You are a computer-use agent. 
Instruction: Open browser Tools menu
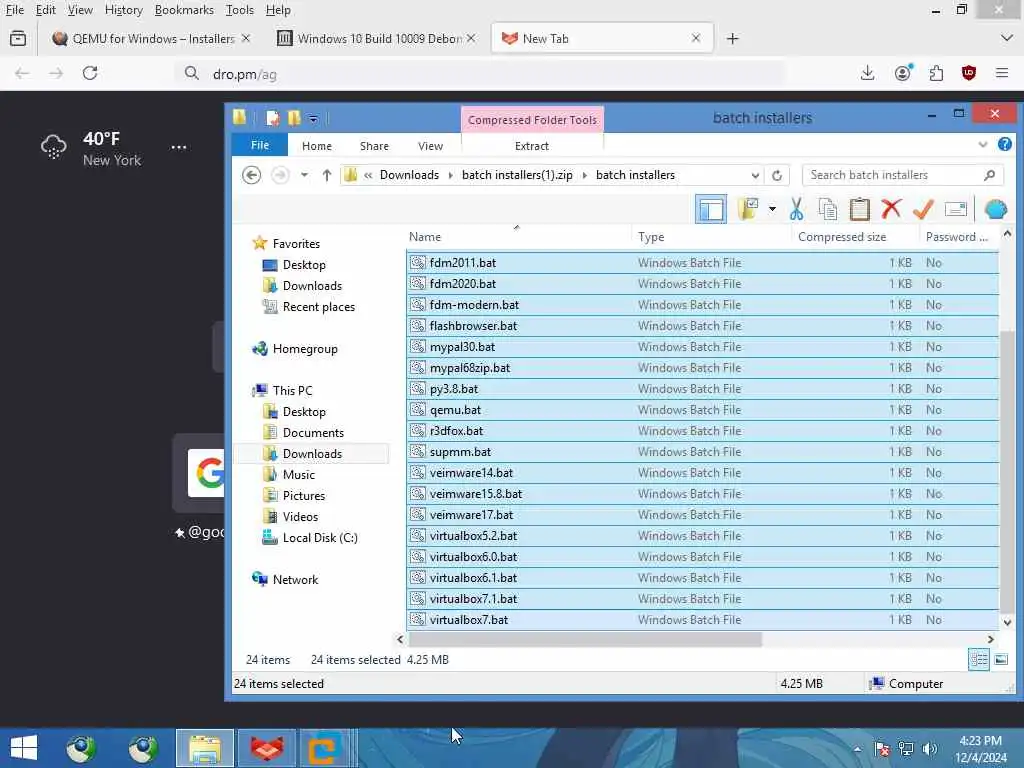pyautogui.click(x=240, y=10)
